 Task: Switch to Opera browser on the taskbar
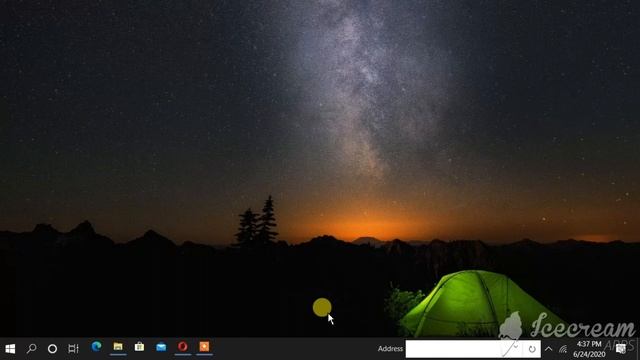[x=182, y=347]
